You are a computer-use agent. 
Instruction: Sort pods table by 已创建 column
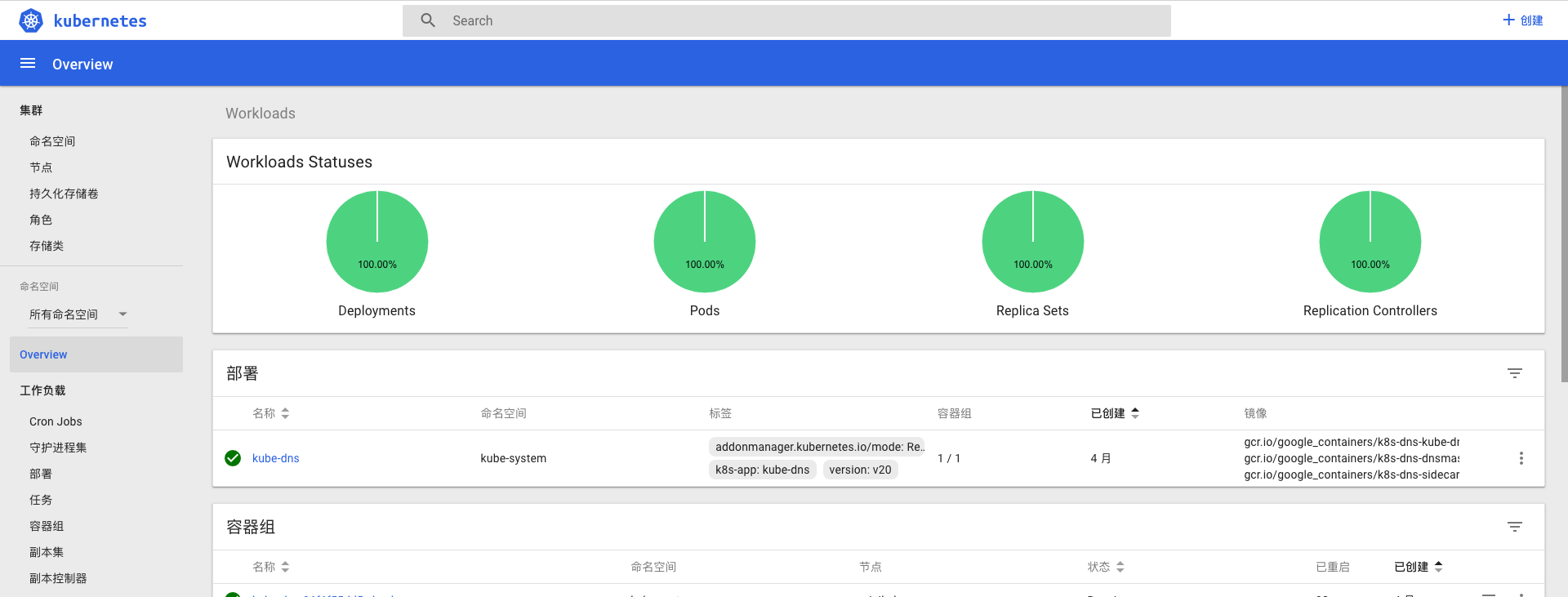coord(1418,567)
